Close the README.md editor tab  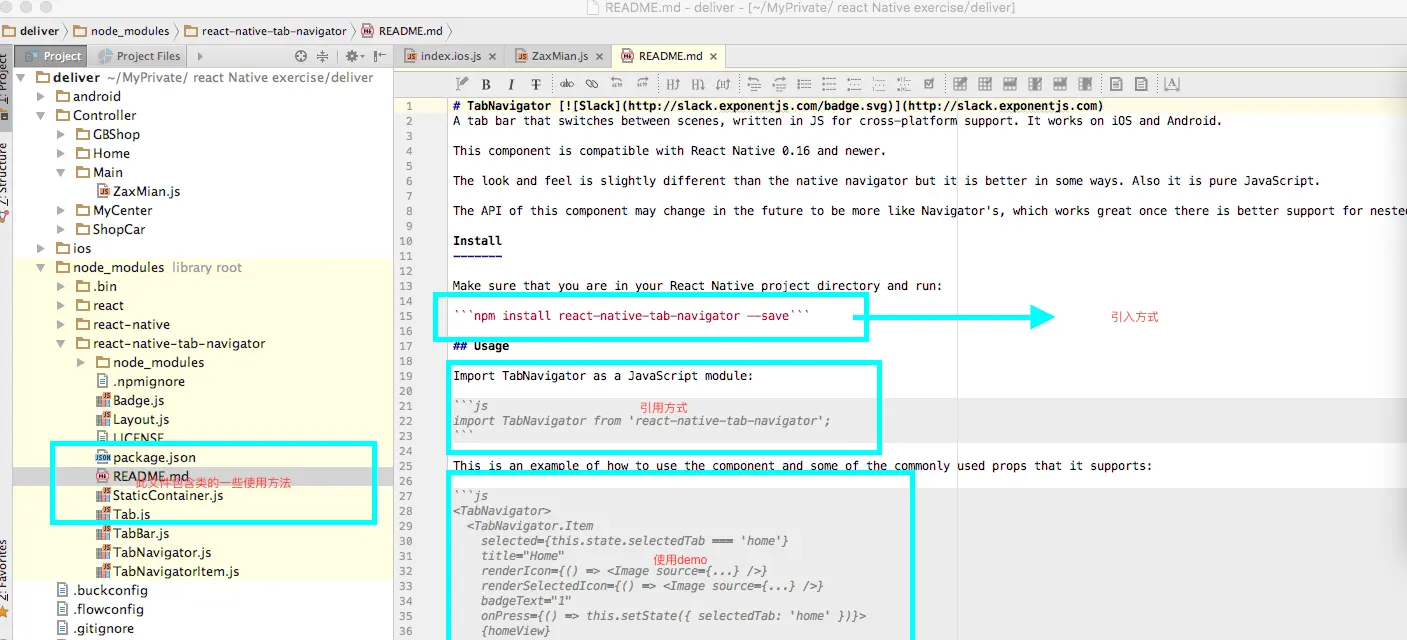(x=715, y=56)
